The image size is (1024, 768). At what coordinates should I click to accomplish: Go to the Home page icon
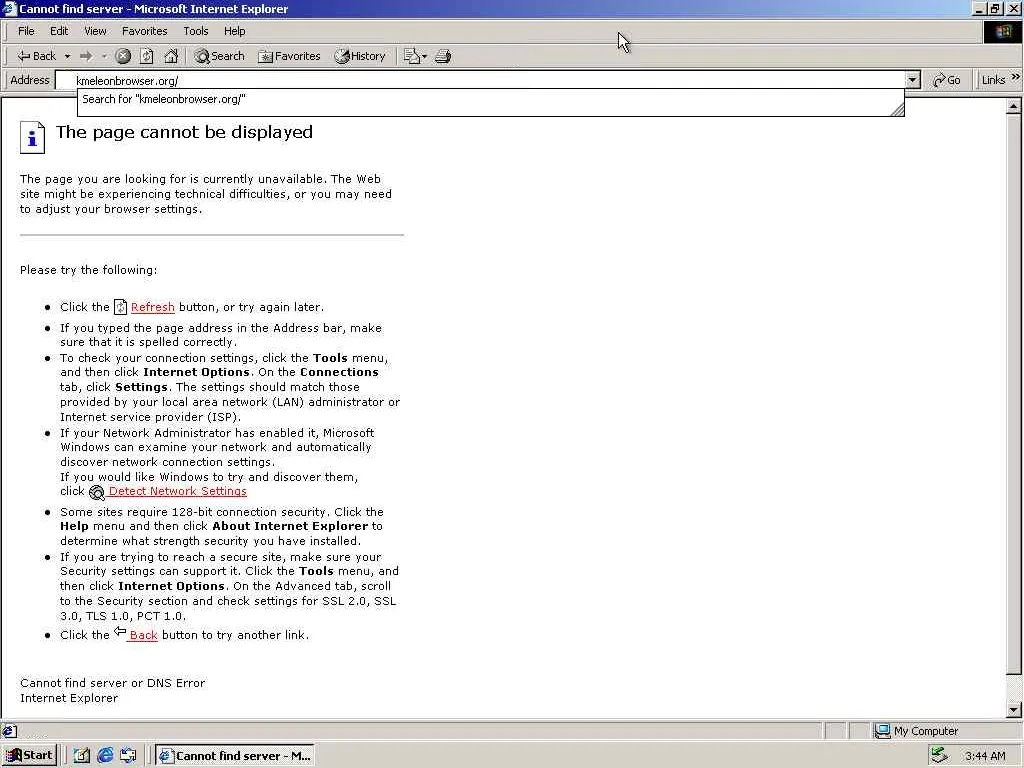170,56
